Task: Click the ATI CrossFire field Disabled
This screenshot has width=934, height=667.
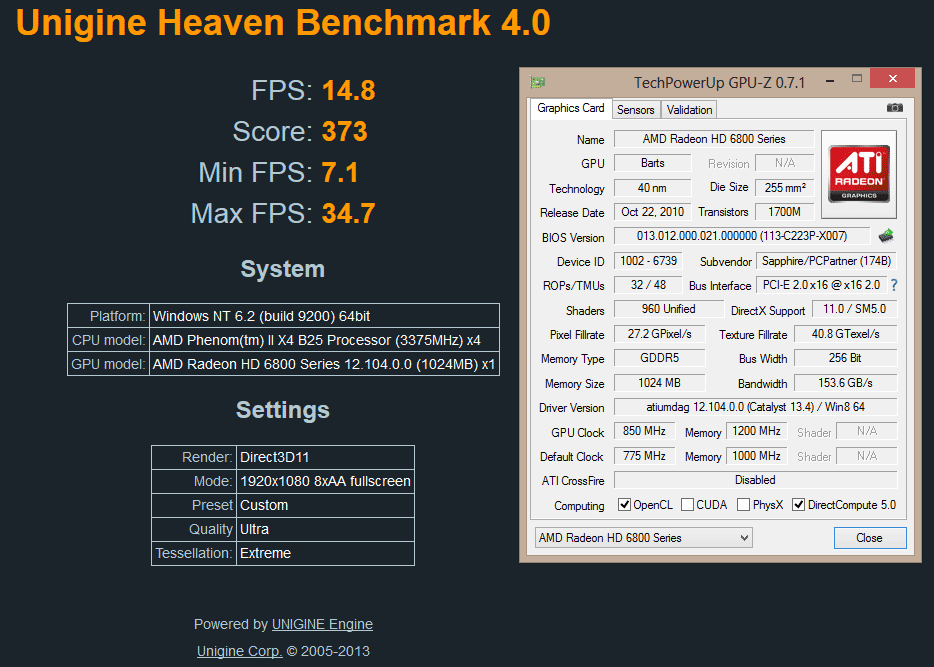Action: click(x=755, y=479)
